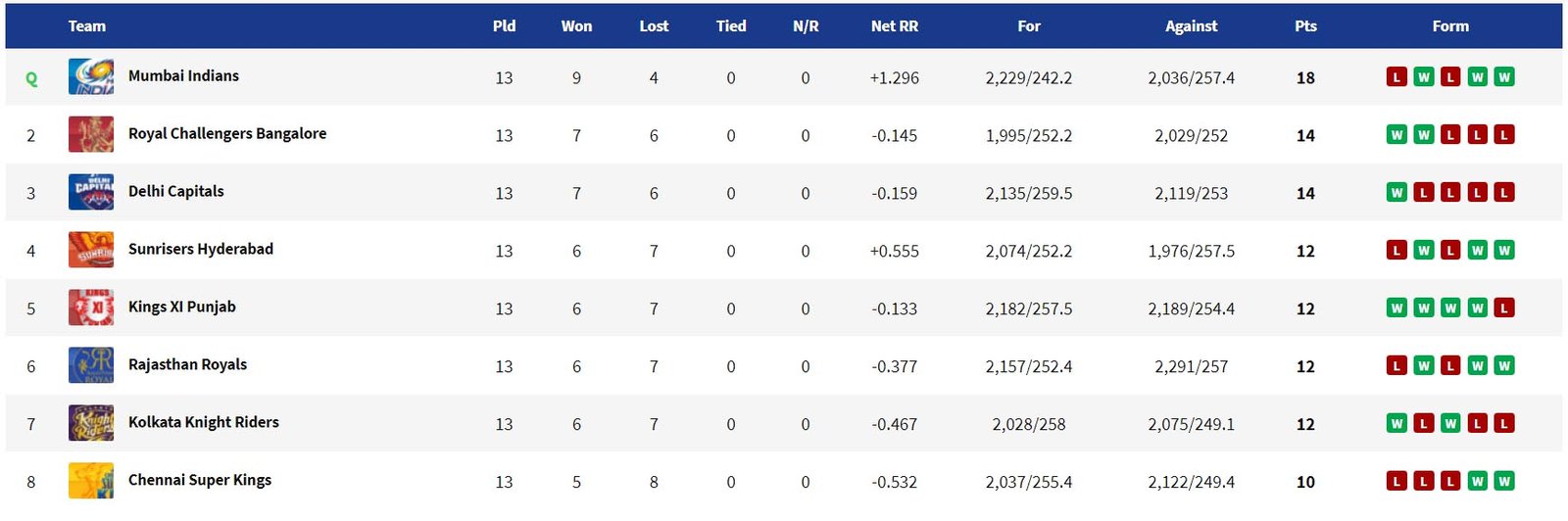The height and width of the screenshot is (521, 1568).
Task: Click the Kolkata Knight Riders logo
Action: [91, 423]
